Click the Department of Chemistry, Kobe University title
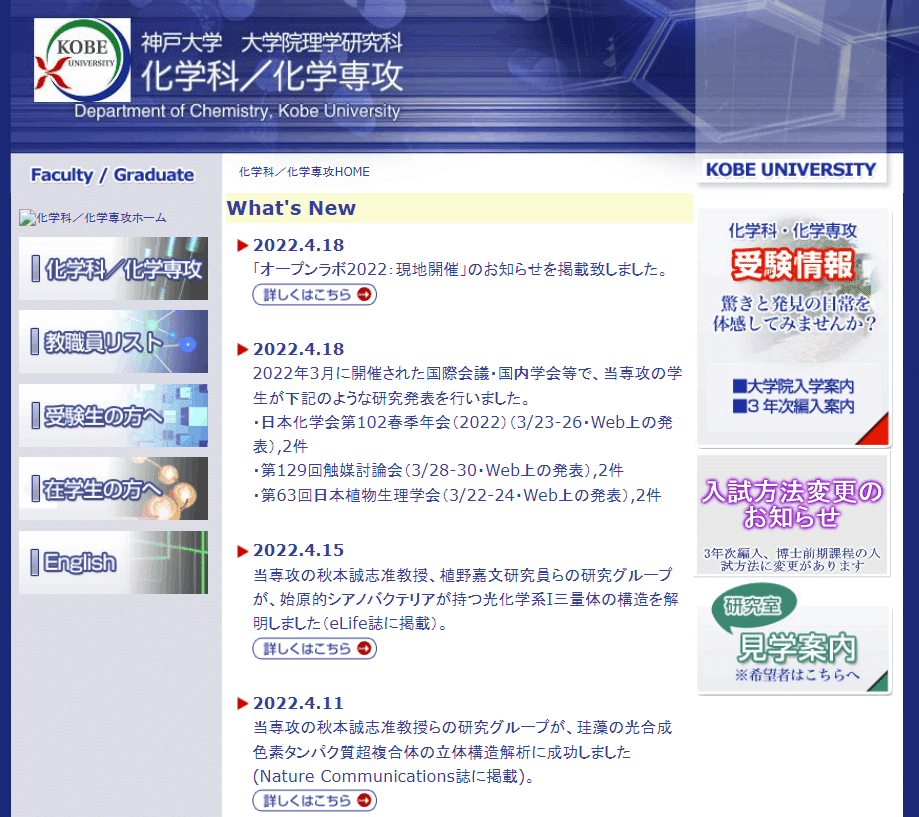The height and width of the screenshot is (817, 919). click(x=237, y=111)
